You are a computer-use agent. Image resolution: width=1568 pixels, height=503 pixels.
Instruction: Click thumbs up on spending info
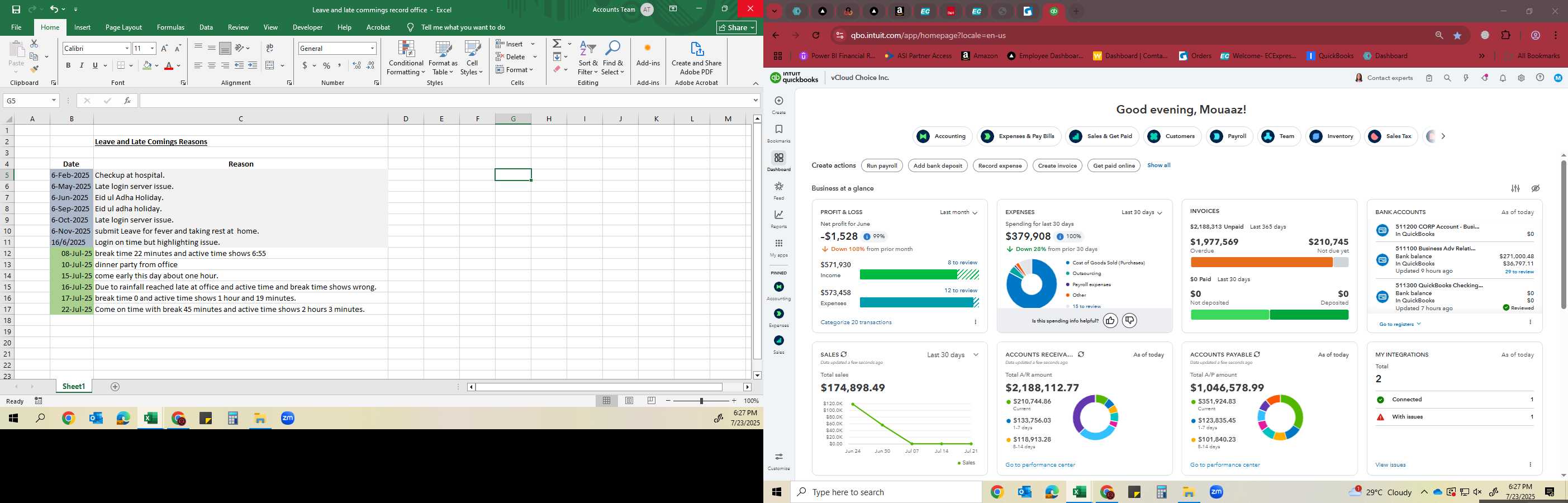1110,320
